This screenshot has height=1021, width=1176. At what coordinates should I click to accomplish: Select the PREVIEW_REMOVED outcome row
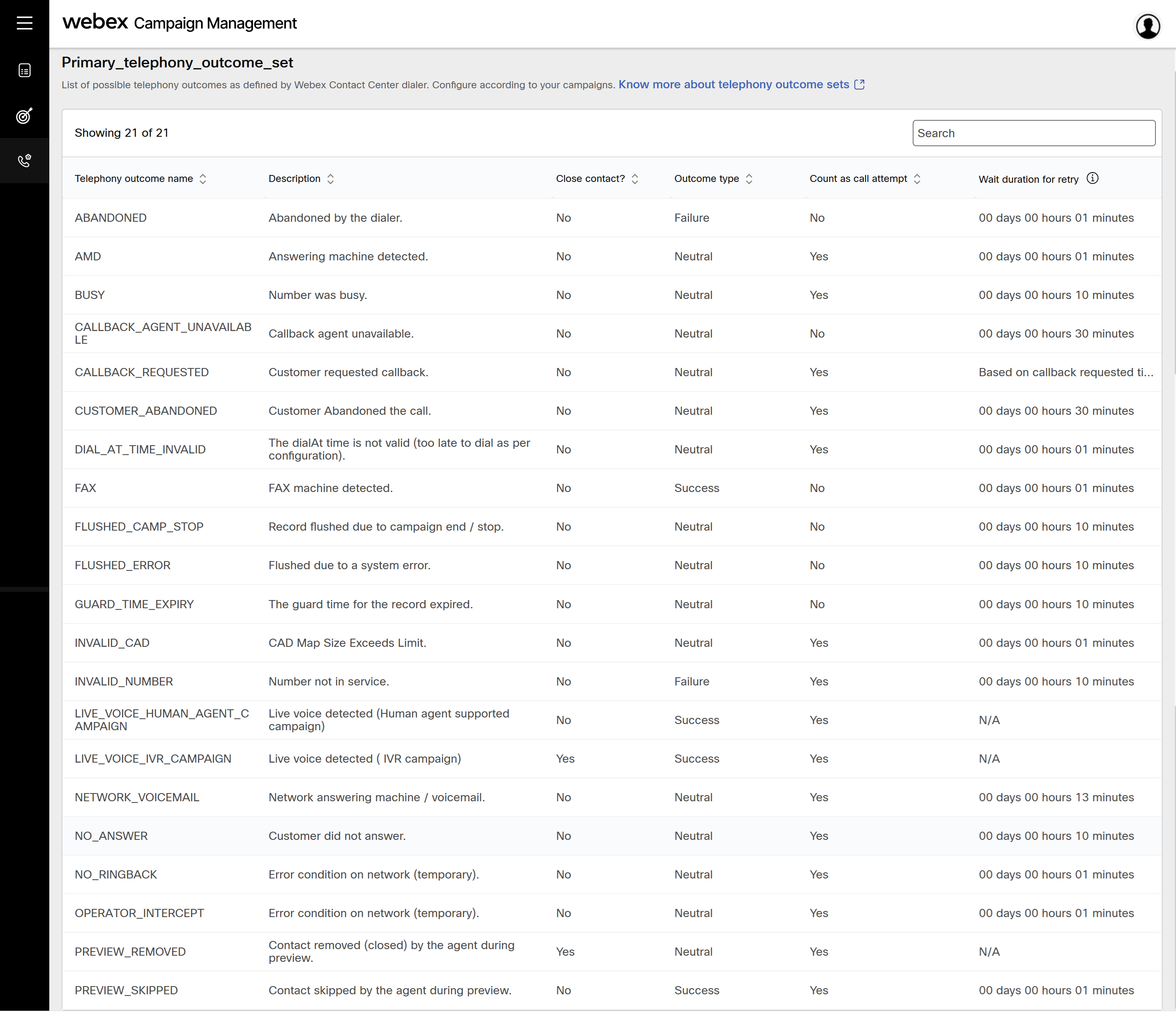[x=130, y=952]
